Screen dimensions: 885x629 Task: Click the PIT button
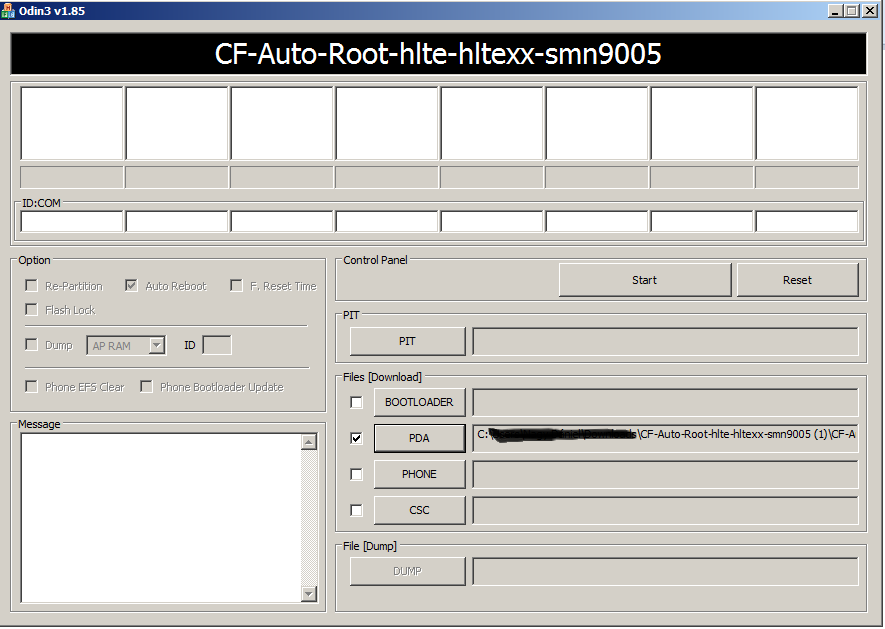pyautogui.click(x=408, y=341)
